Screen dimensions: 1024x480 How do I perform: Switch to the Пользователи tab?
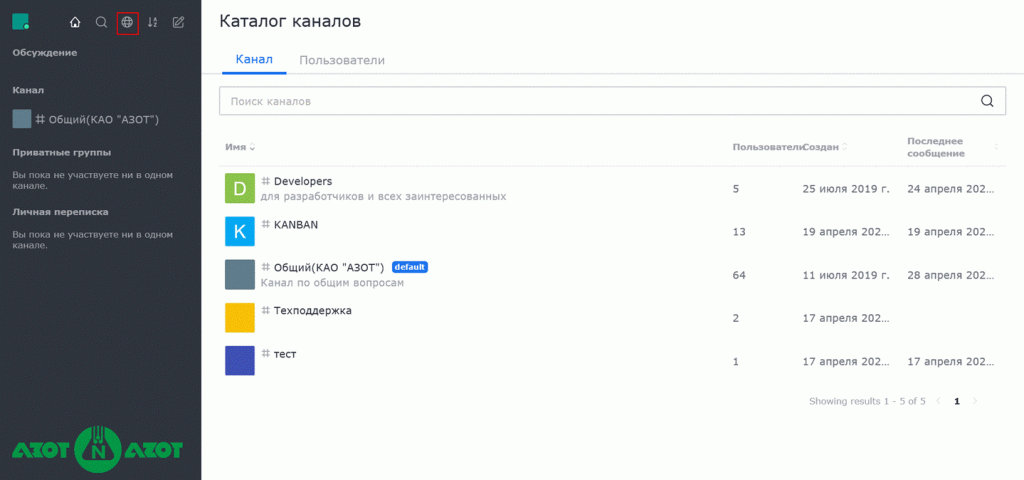(342, 60)
